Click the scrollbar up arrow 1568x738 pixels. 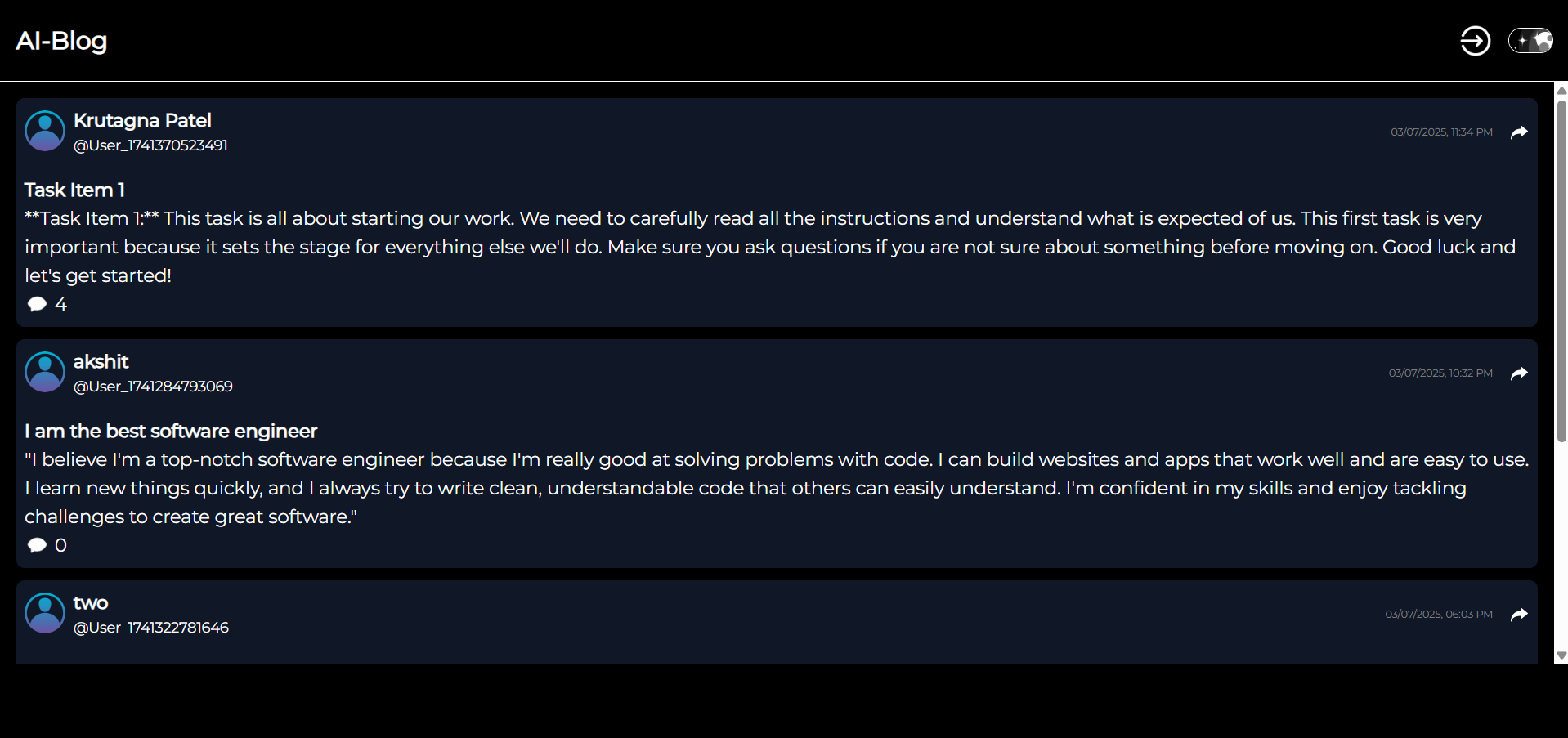[x=1561, y=90]
